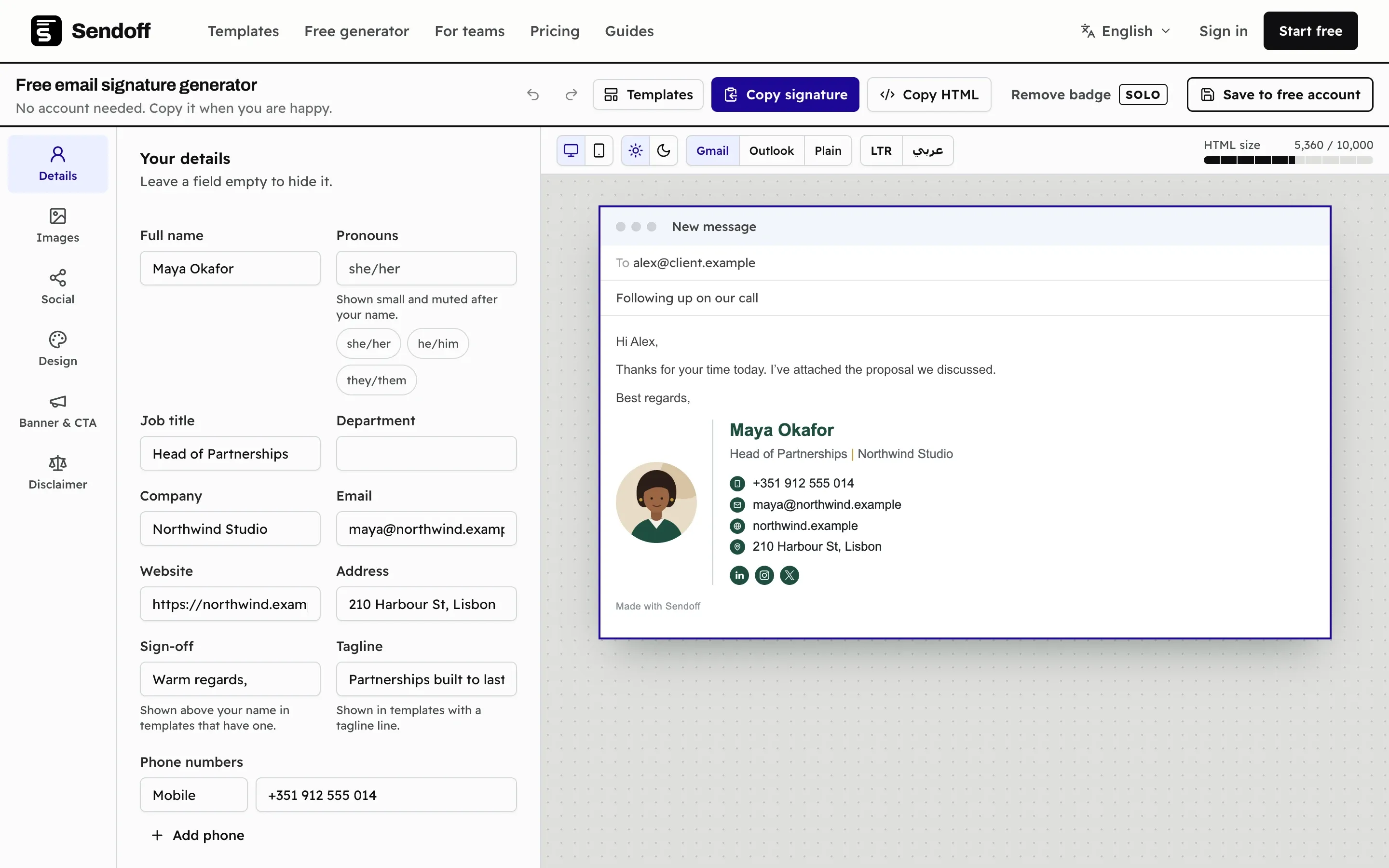Open Free generator in top navigation

point(356,31)
